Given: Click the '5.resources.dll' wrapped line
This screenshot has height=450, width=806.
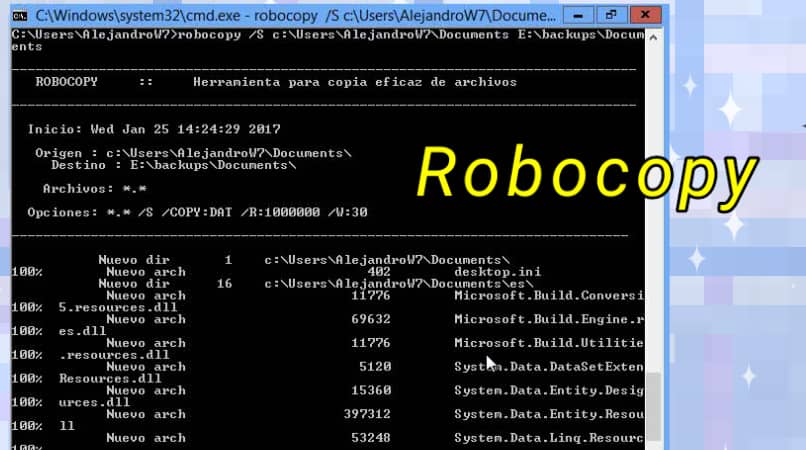Looking at the screenshot, I should click(118, 308).
